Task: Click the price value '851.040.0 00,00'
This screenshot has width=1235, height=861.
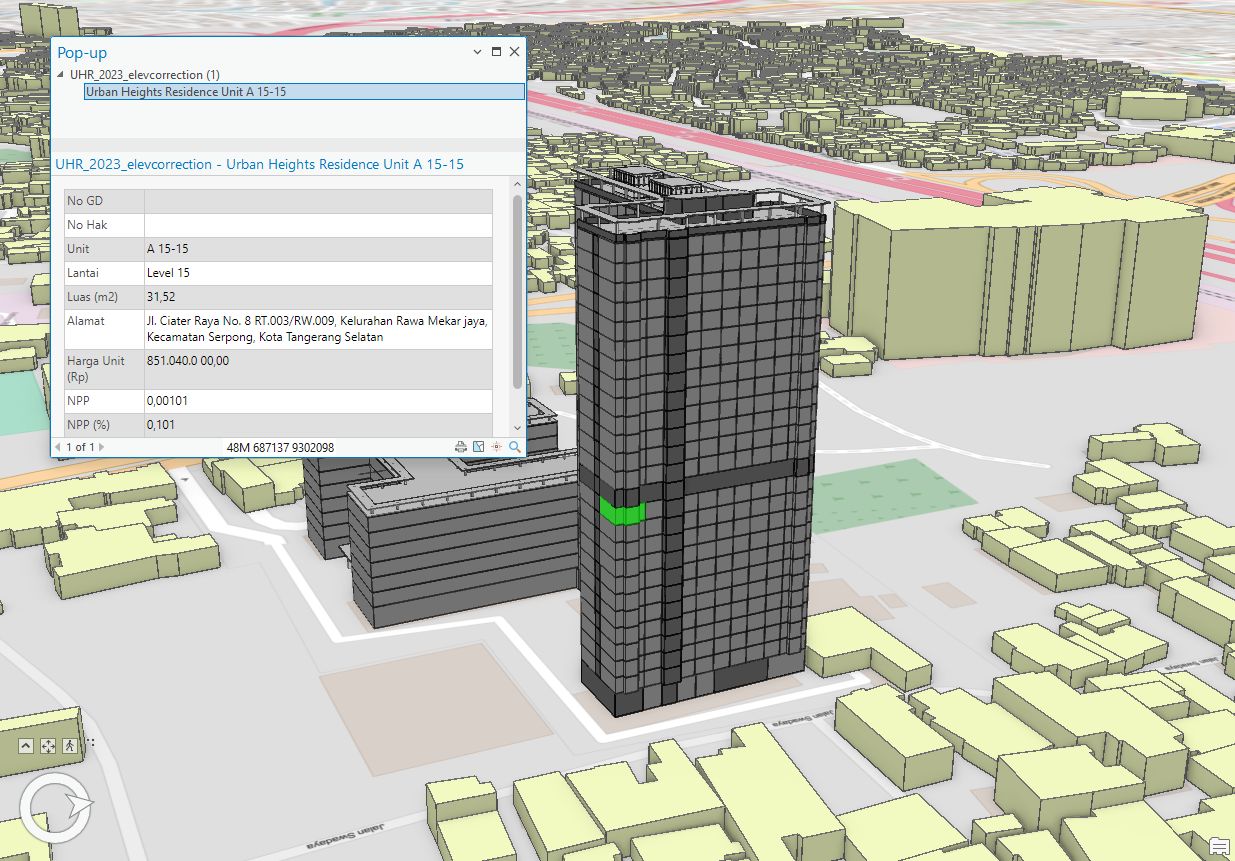Action: click(187, 361)
